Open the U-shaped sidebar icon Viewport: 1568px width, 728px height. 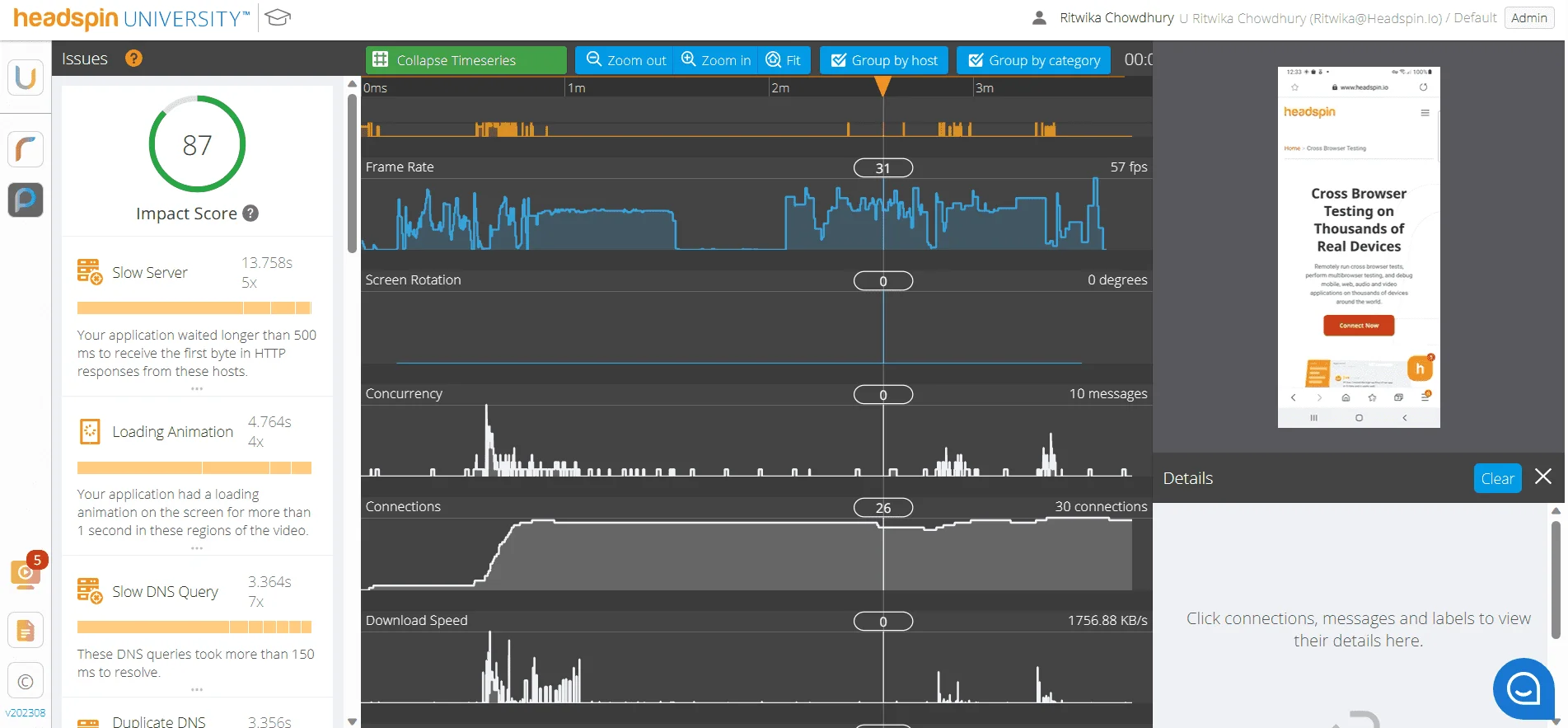pyautogui.click(x=26, y=77)
